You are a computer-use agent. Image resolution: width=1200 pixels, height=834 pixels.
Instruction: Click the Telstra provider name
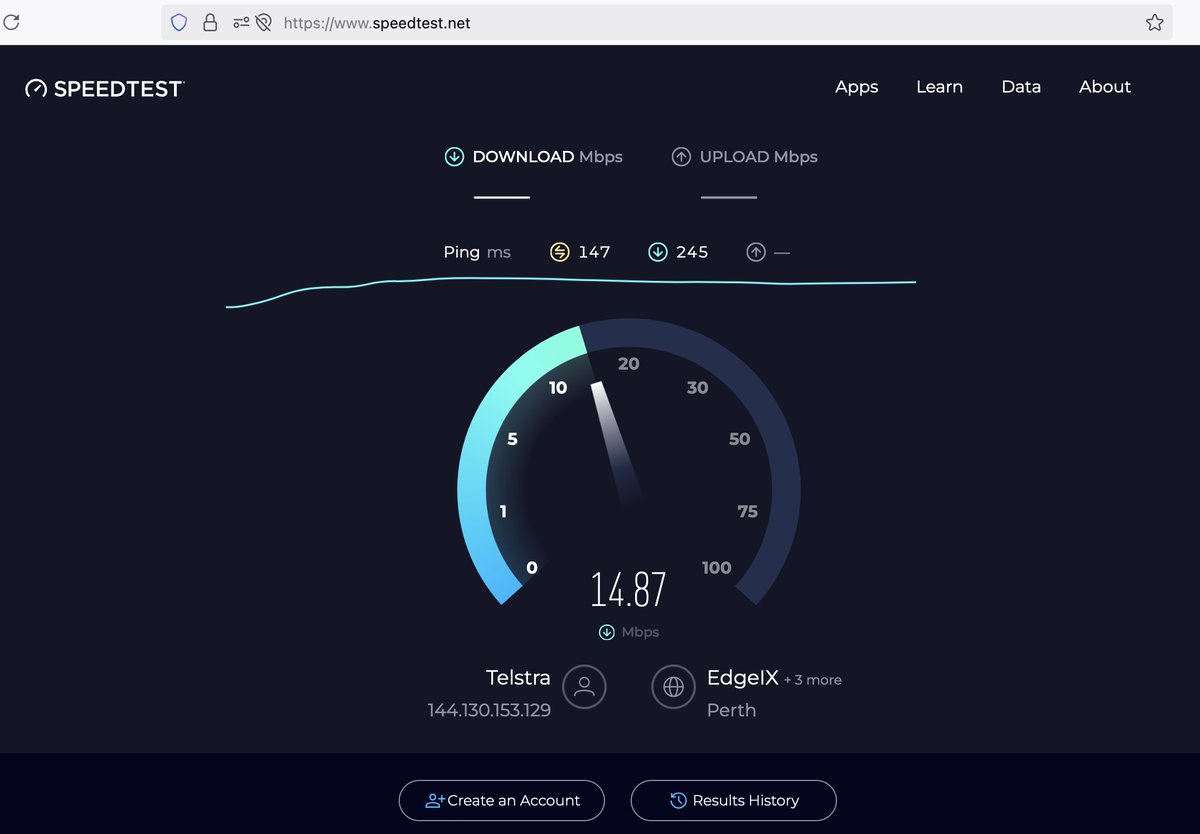[518, 678]
